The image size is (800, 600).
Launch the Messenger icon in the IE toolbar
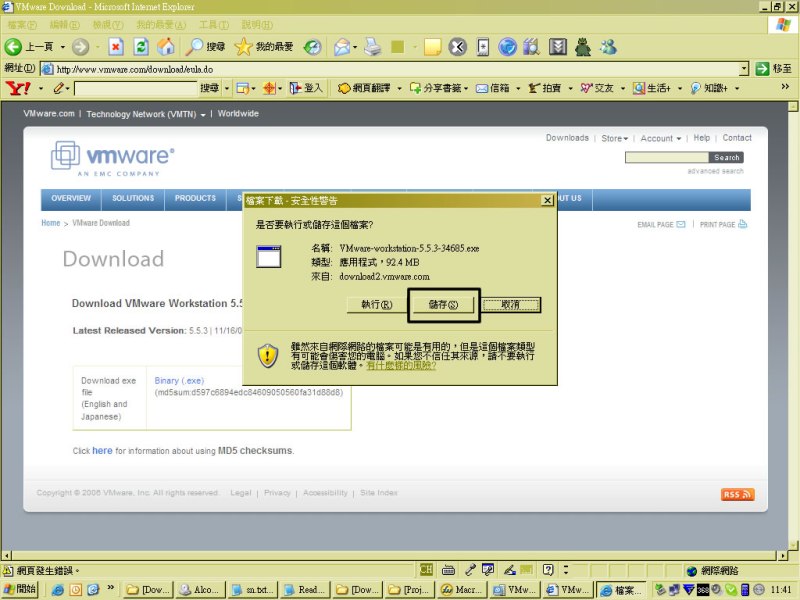point(608,47)
